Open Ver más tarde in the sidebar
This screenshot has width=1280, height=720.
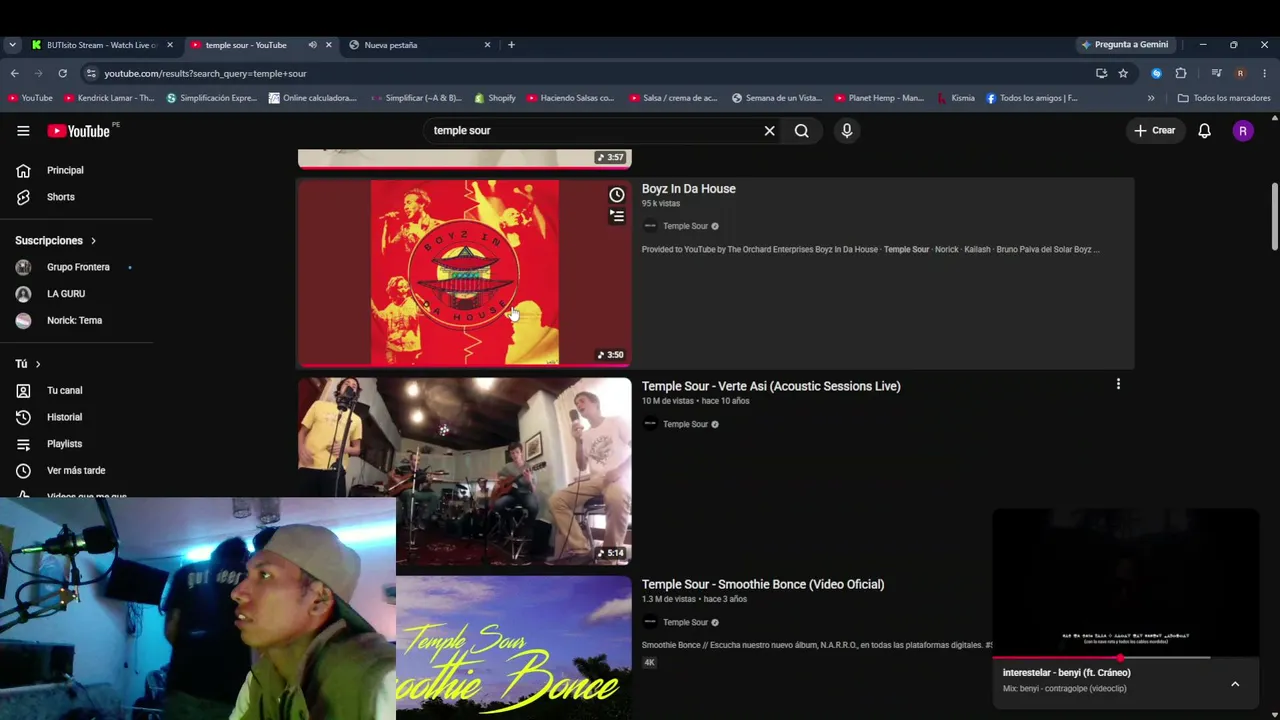point(76,471)
